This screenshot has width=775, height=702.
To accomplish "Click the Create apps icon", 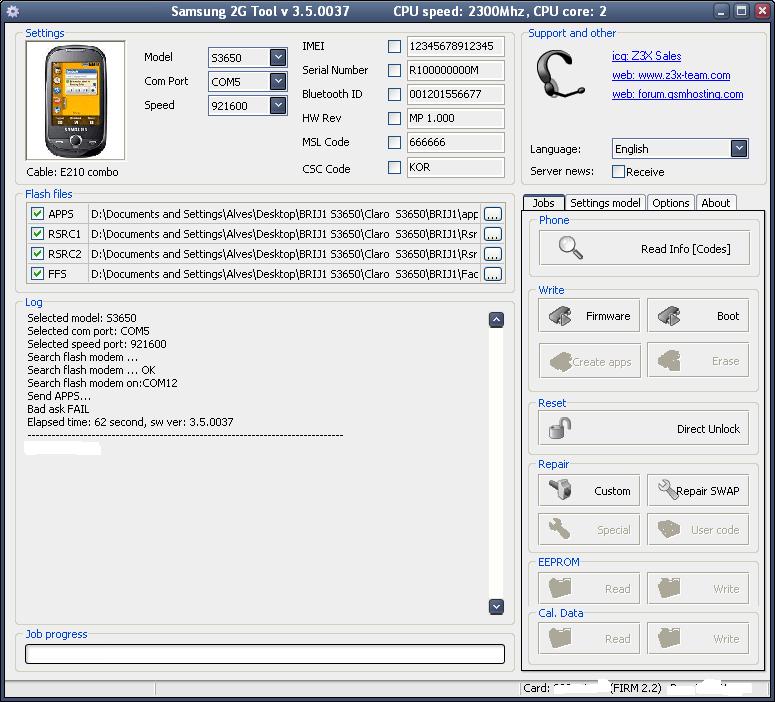I will 560,361.
